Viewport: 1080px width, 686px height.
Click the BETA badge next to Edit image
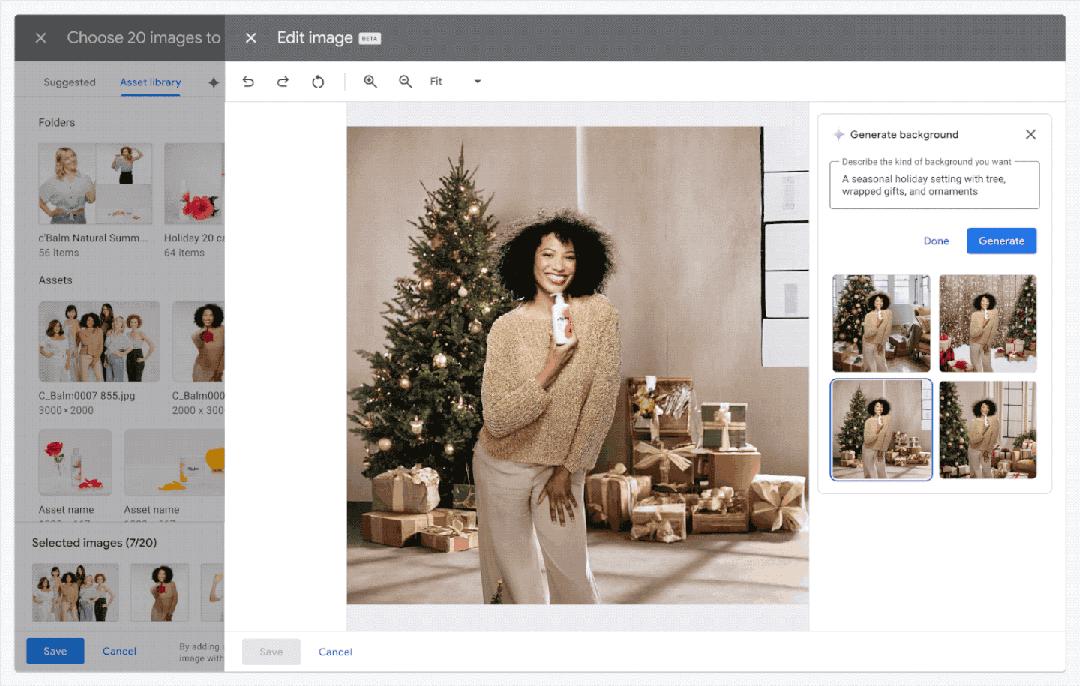pos(370,39)
